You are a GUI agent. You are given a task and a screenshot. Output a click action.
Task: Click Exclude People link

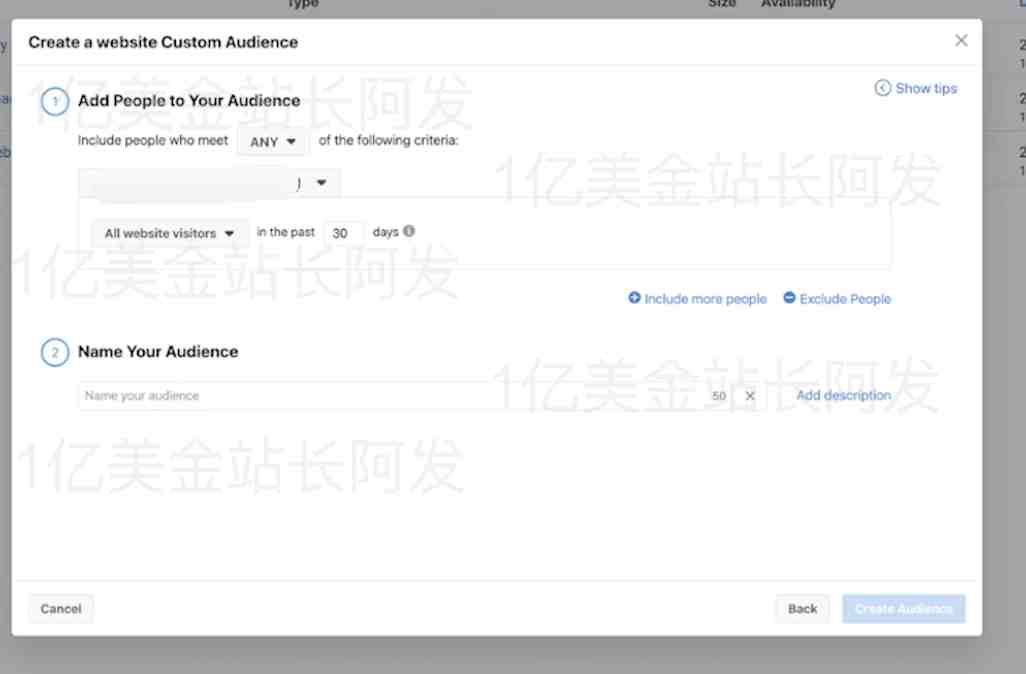tap(845, 299)
